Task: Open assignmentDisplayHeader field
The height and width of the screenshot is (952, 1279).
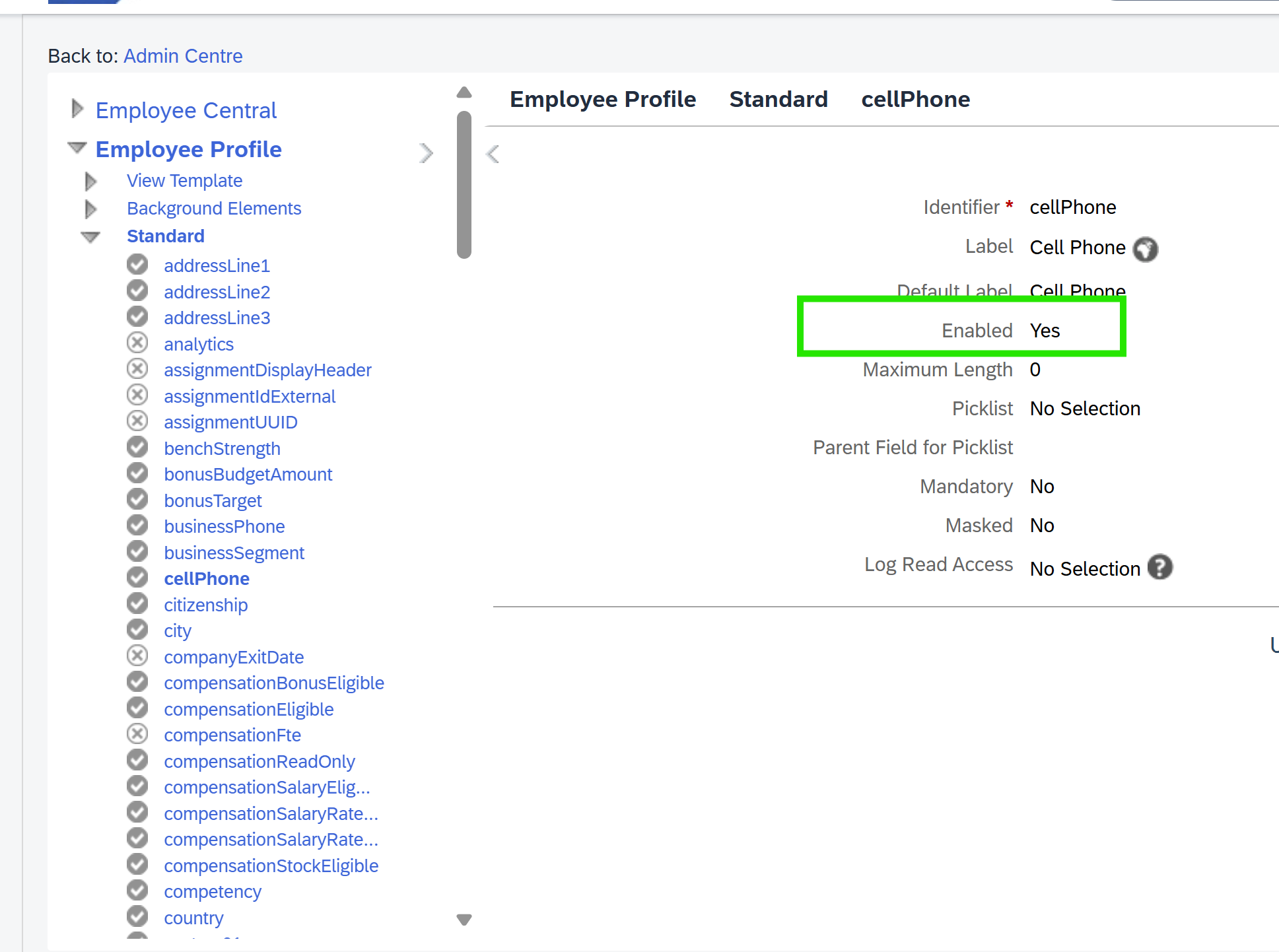Action: pos(267,370)
